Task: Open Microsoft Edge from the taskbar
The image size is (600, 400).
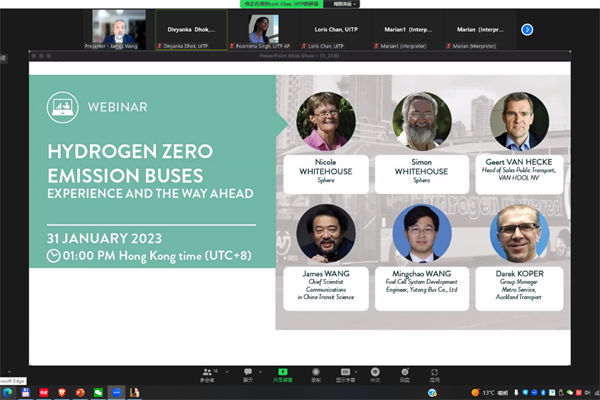Action: coord(9,392)
